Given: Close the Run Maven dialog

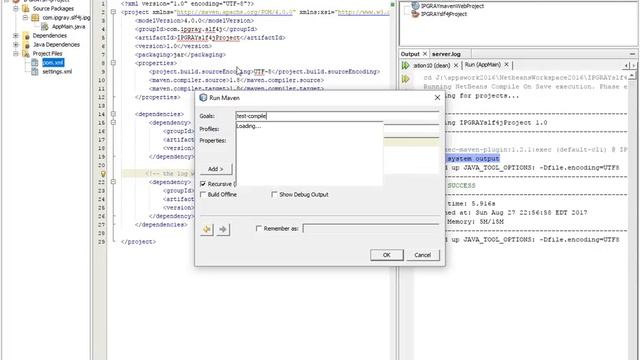Looking at the screenshot, I should click(x=437, y=98).
